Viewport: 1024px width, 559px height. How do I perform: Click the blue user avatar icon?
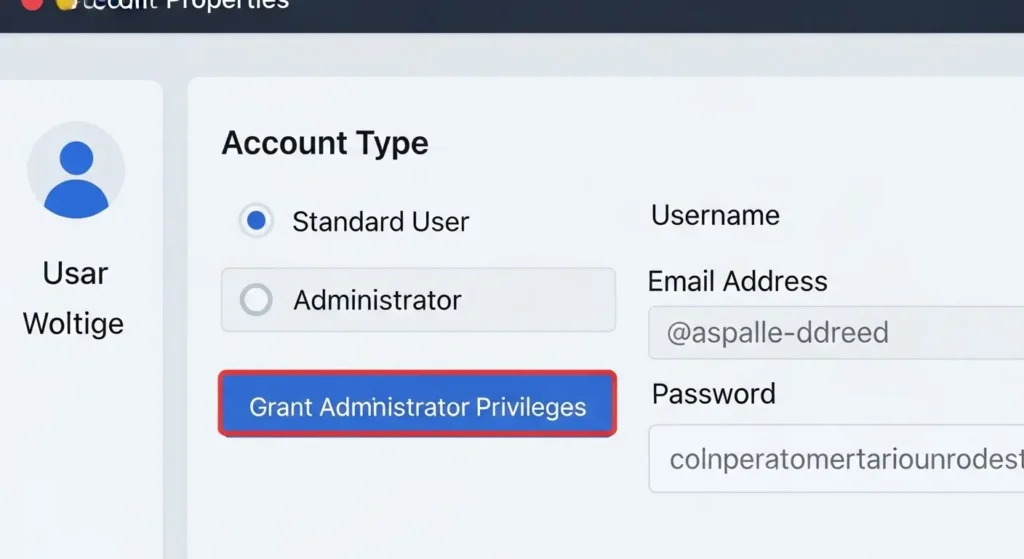click(76, 179)
